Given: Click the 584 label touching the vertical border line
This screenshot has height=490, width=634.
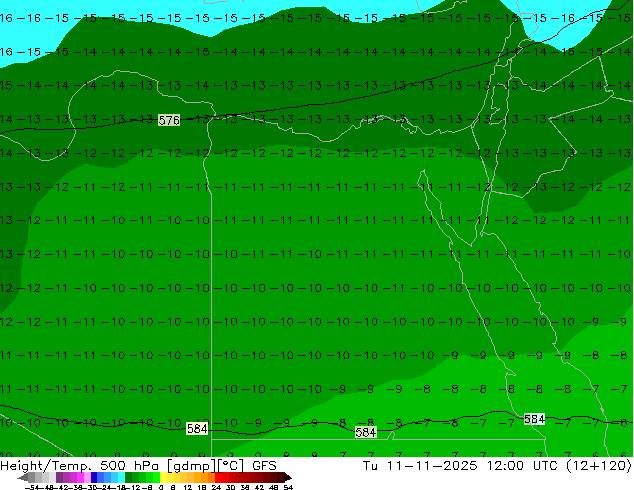Looking at the screenshot, I should coord(197,429).
